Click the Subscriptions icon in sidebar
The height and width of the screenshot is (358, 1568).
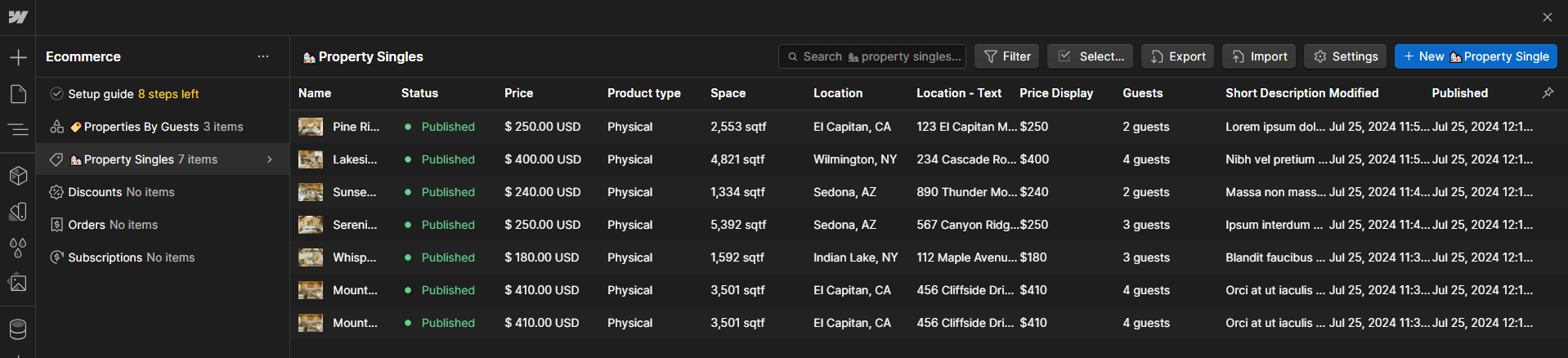(56, 257)
